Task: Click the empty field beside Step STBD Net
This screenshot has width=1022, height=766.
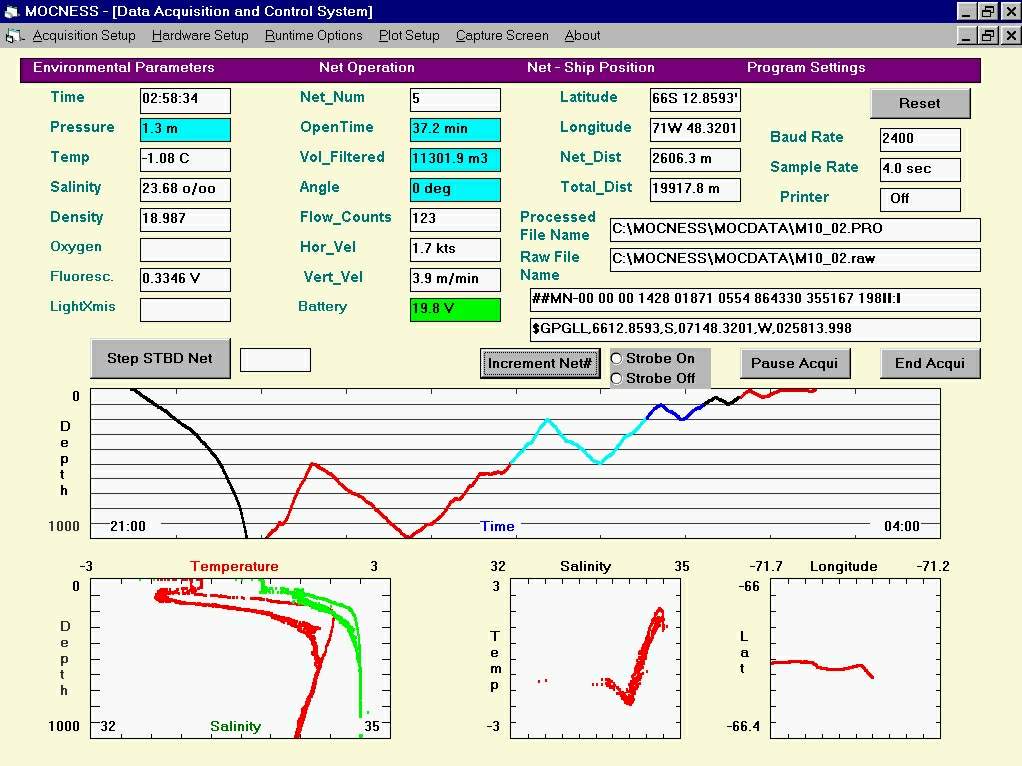Action: tap(275, 360)
